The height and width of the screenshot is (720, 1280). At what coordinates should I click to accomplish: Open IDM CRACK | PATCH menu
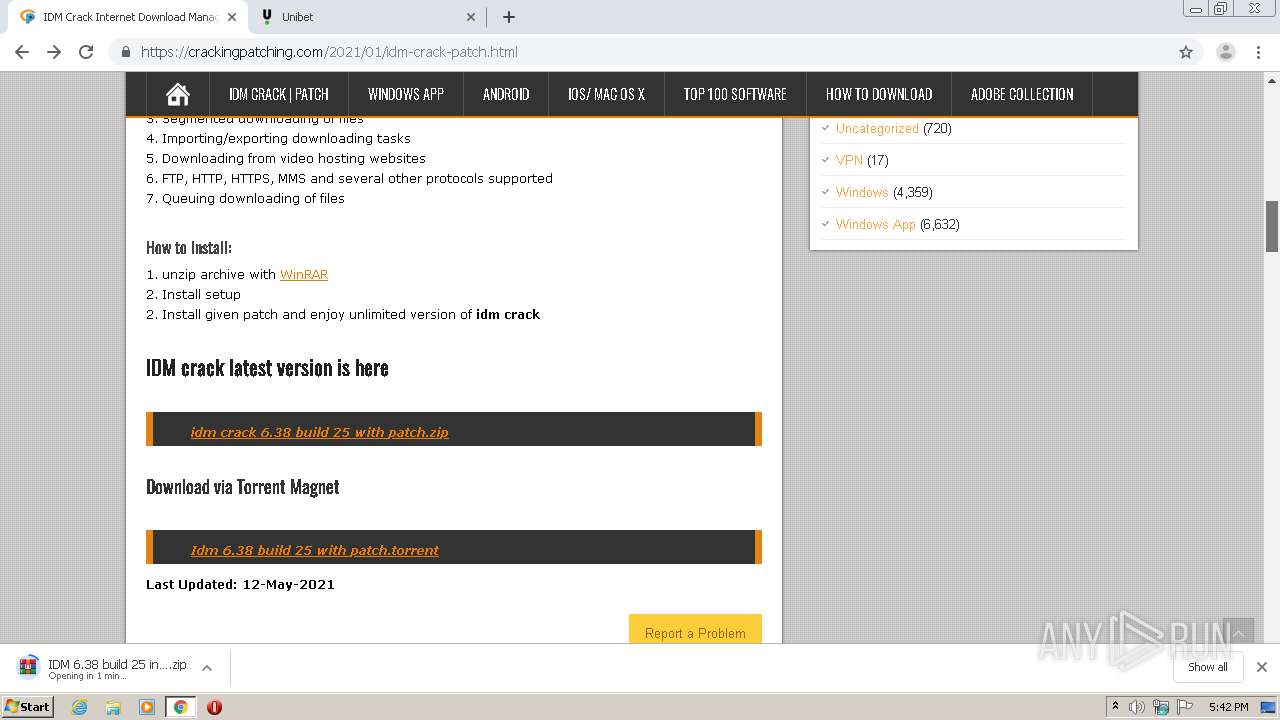(x=278, y=94)
